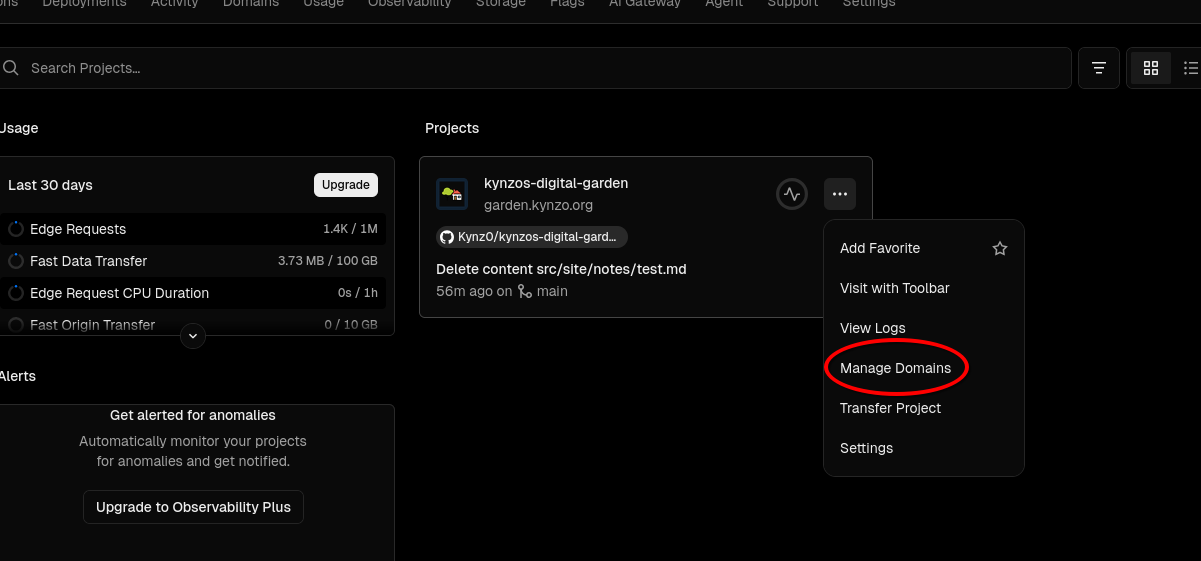Open the project activity pulse icon
This screenshot has width=1201, height=561.
[791, 194]
